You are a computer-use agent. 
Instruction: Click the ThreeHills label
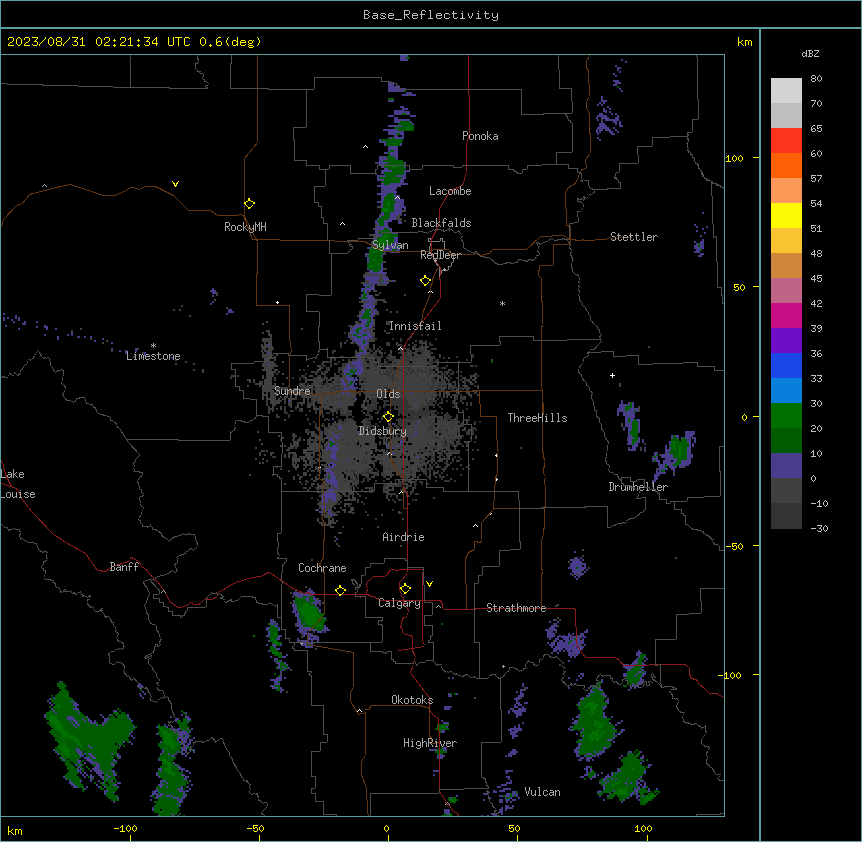pyautogui.click(x=537, y=418)
